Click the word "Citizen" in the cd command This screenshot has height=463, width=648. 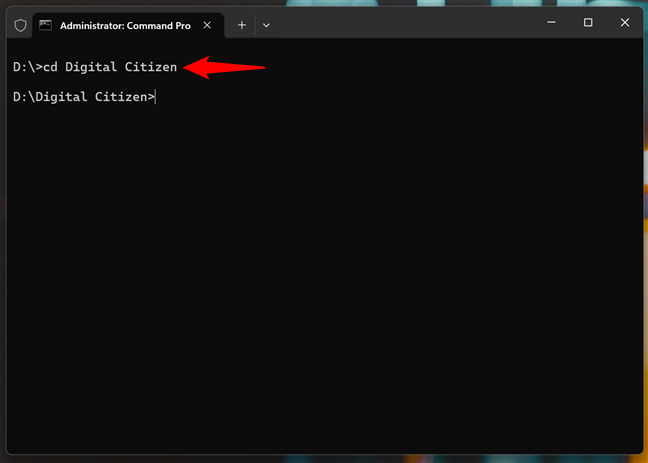click(x=149, y=68)
